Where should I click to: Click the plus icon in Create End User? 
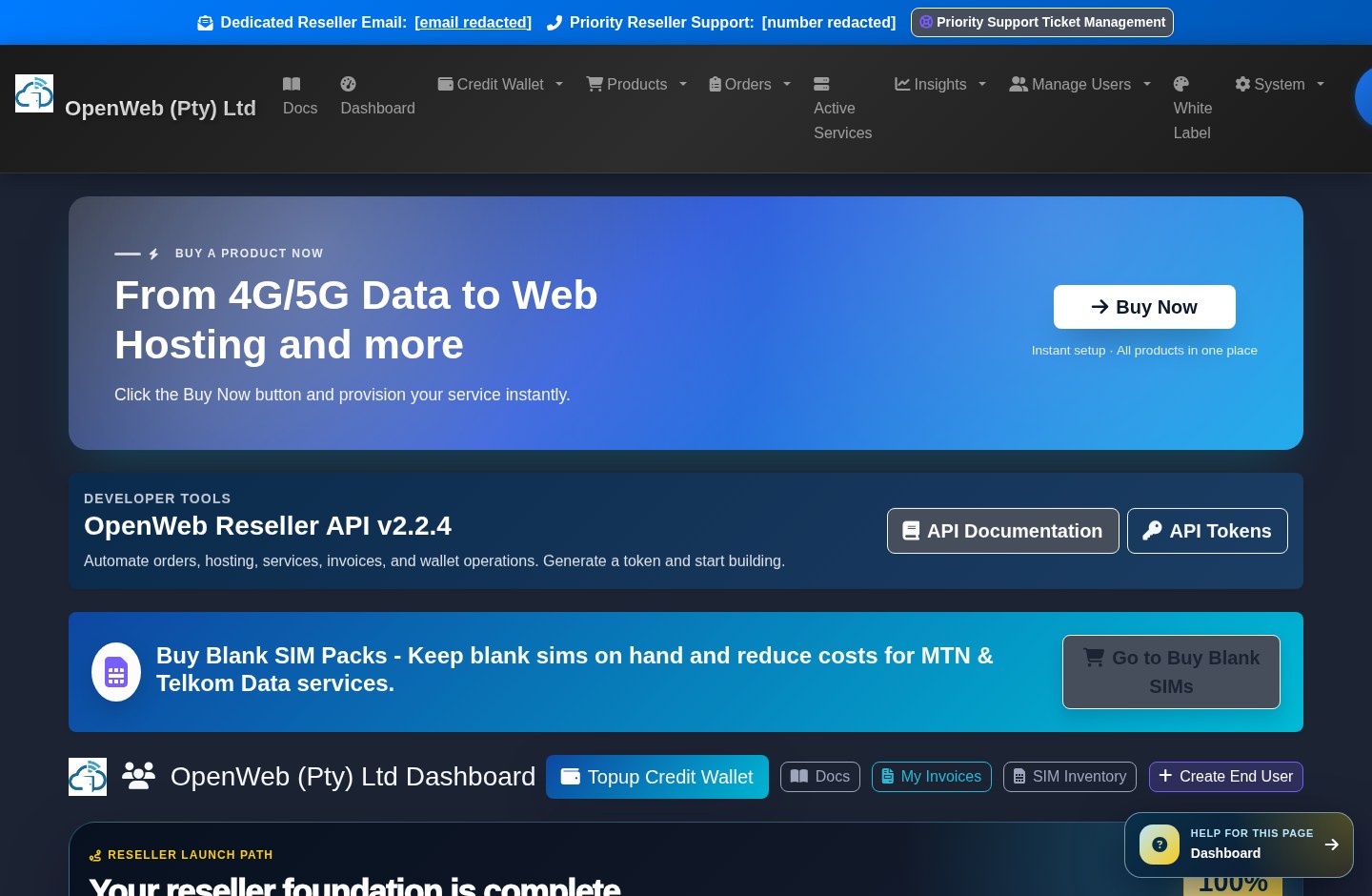pos(1165,776)
